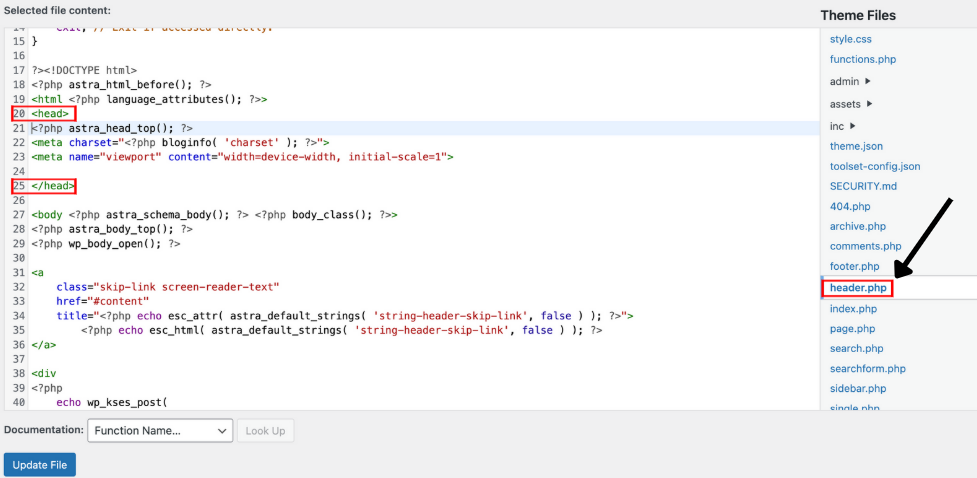
Task: Click the Look Up button
Action: pos(265,431)
